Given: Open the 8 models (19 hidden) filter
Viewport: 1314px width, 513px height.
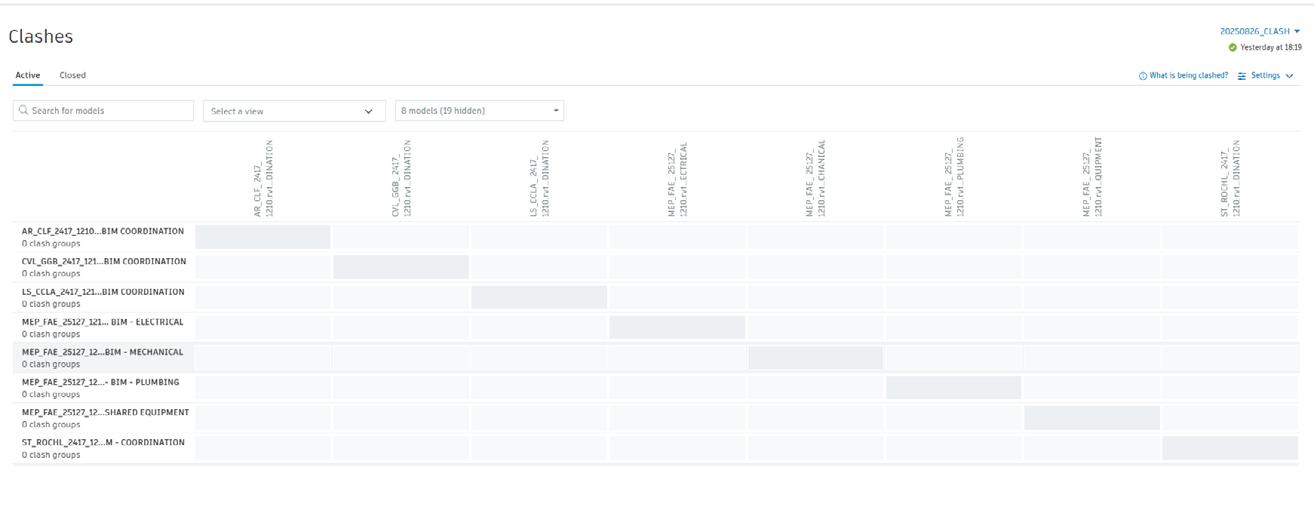Looking at the screenshot, I should pyautogui.click(x=479, y=111).
